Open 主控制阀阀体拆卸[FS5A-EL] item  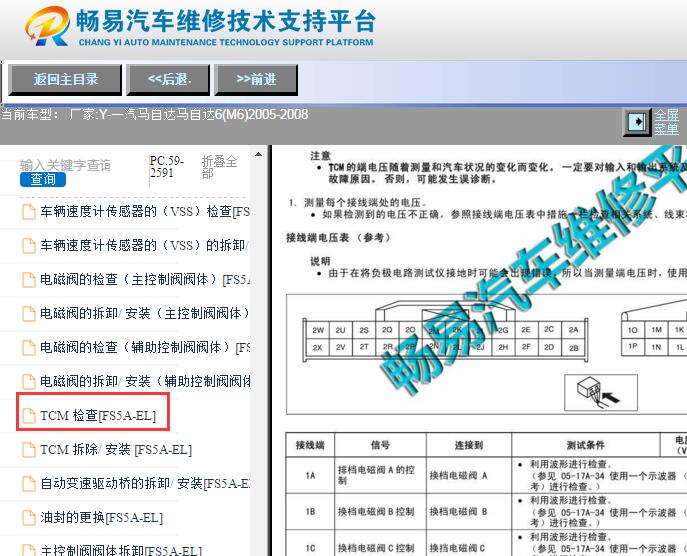point(121,550)
